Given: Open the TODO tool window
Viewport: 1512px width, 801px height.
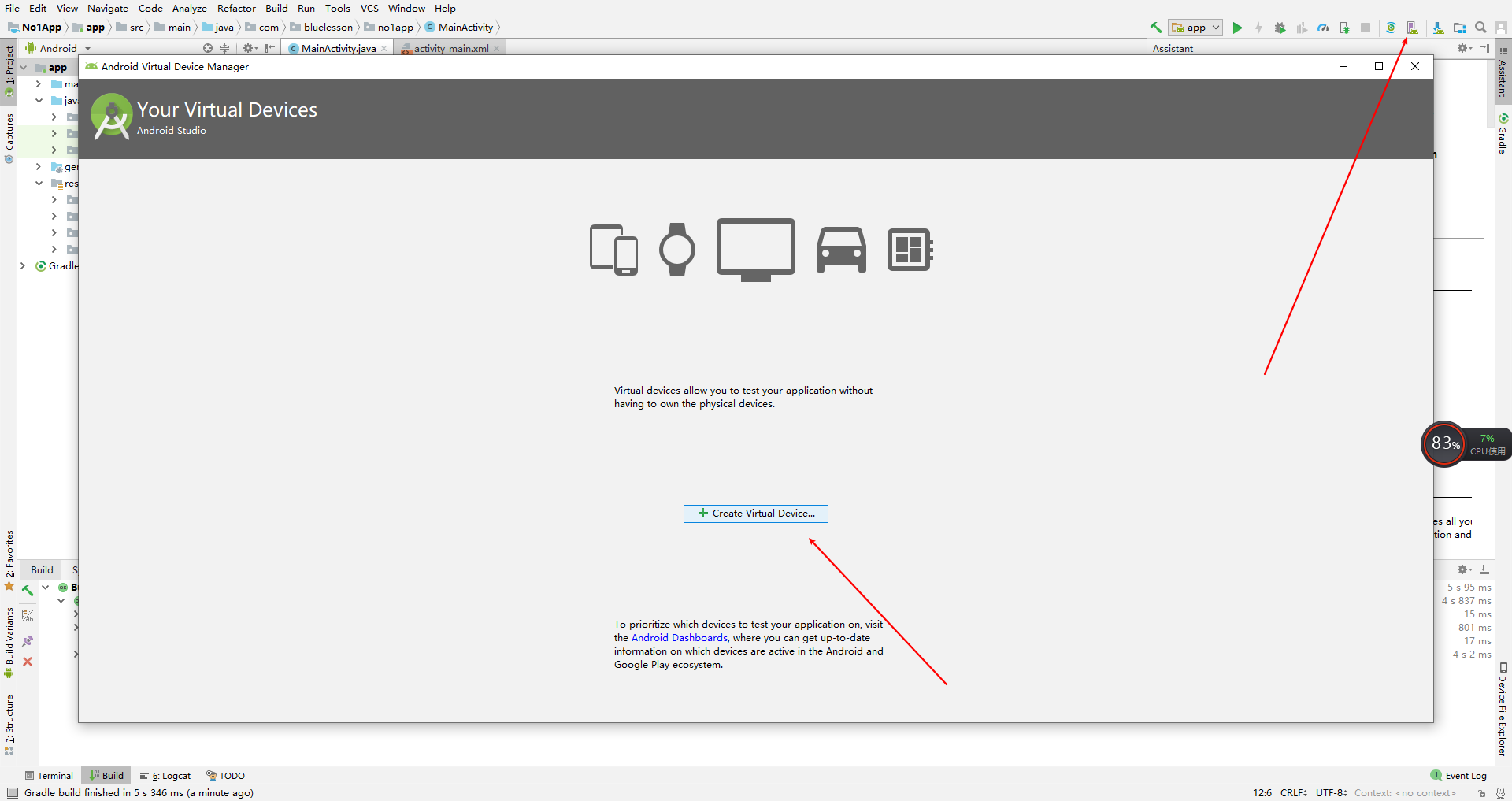Looking at the screenshot, I should pos(225,776).
